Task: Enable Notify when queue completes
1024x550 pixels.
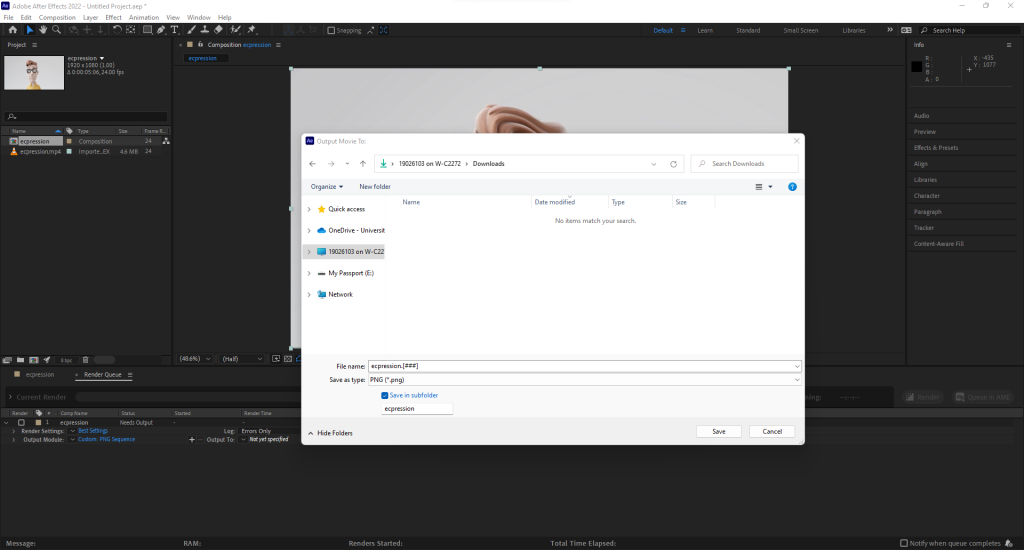Action: 904,543
